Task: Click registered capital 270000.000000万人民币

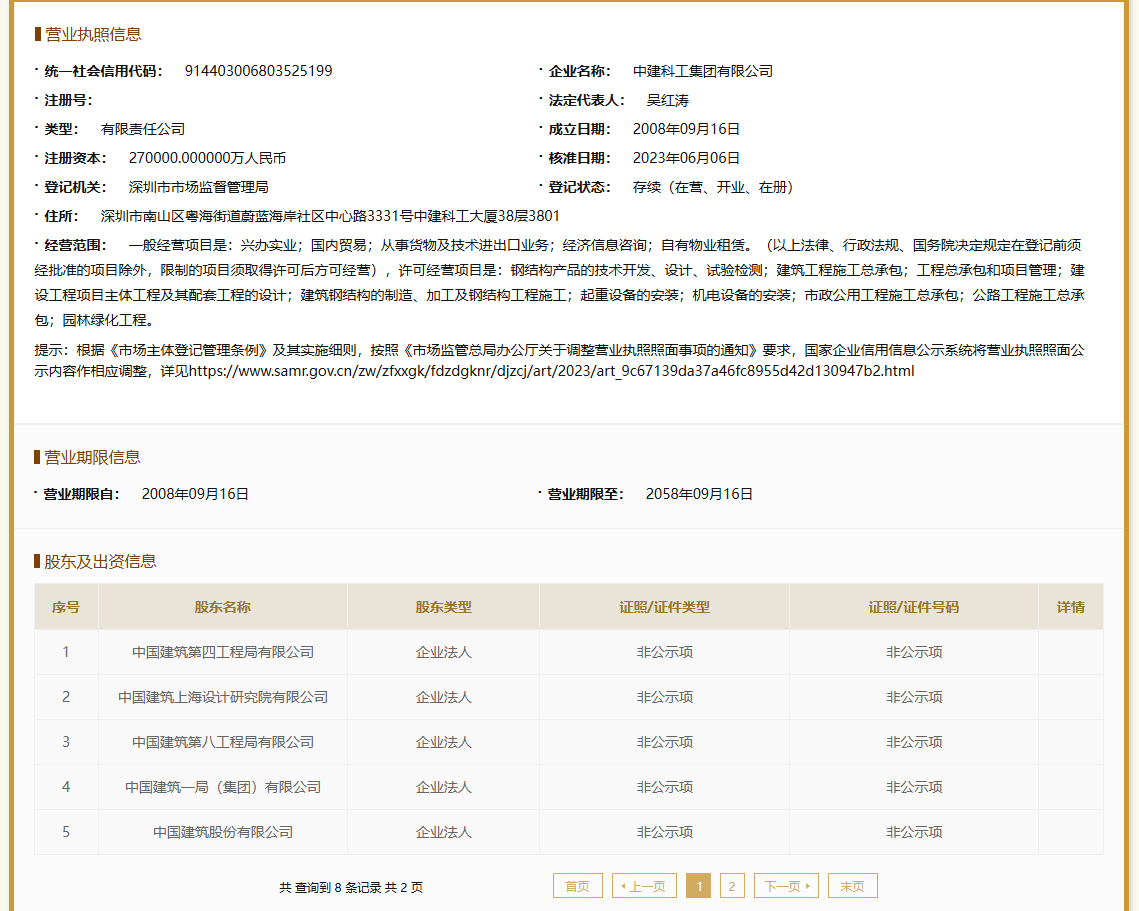Action: pos(207,158)
